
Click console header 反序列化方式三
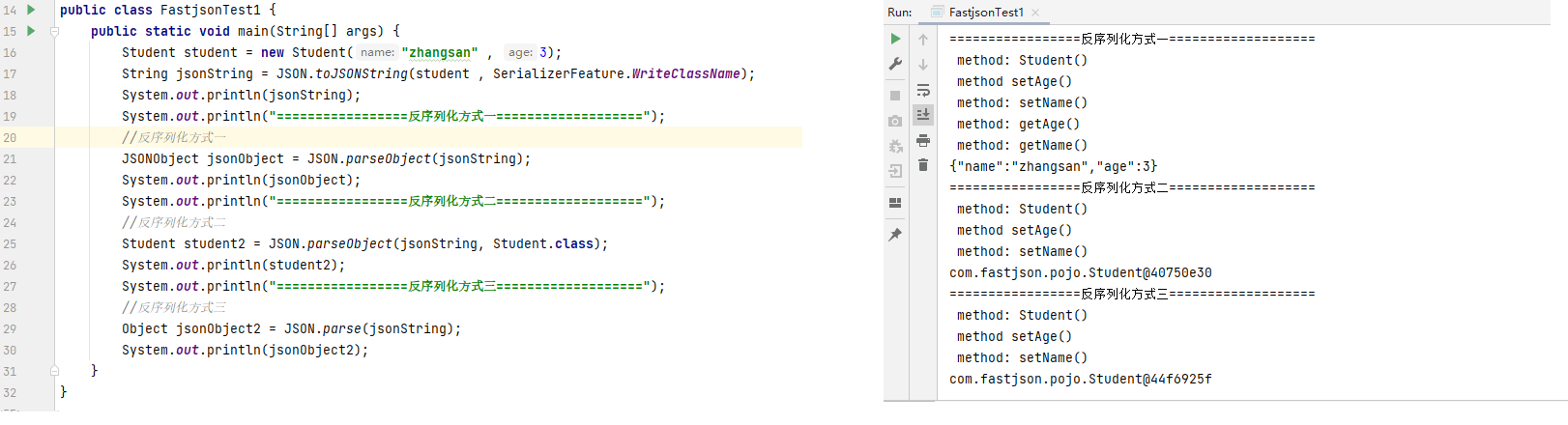tap(1132, 295)
